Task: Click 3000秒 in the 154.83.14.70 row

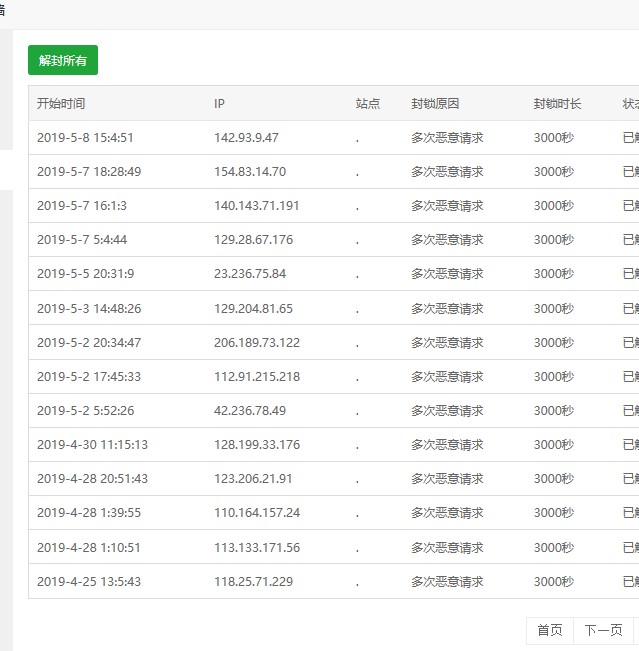Action: [x=554, y=171]
